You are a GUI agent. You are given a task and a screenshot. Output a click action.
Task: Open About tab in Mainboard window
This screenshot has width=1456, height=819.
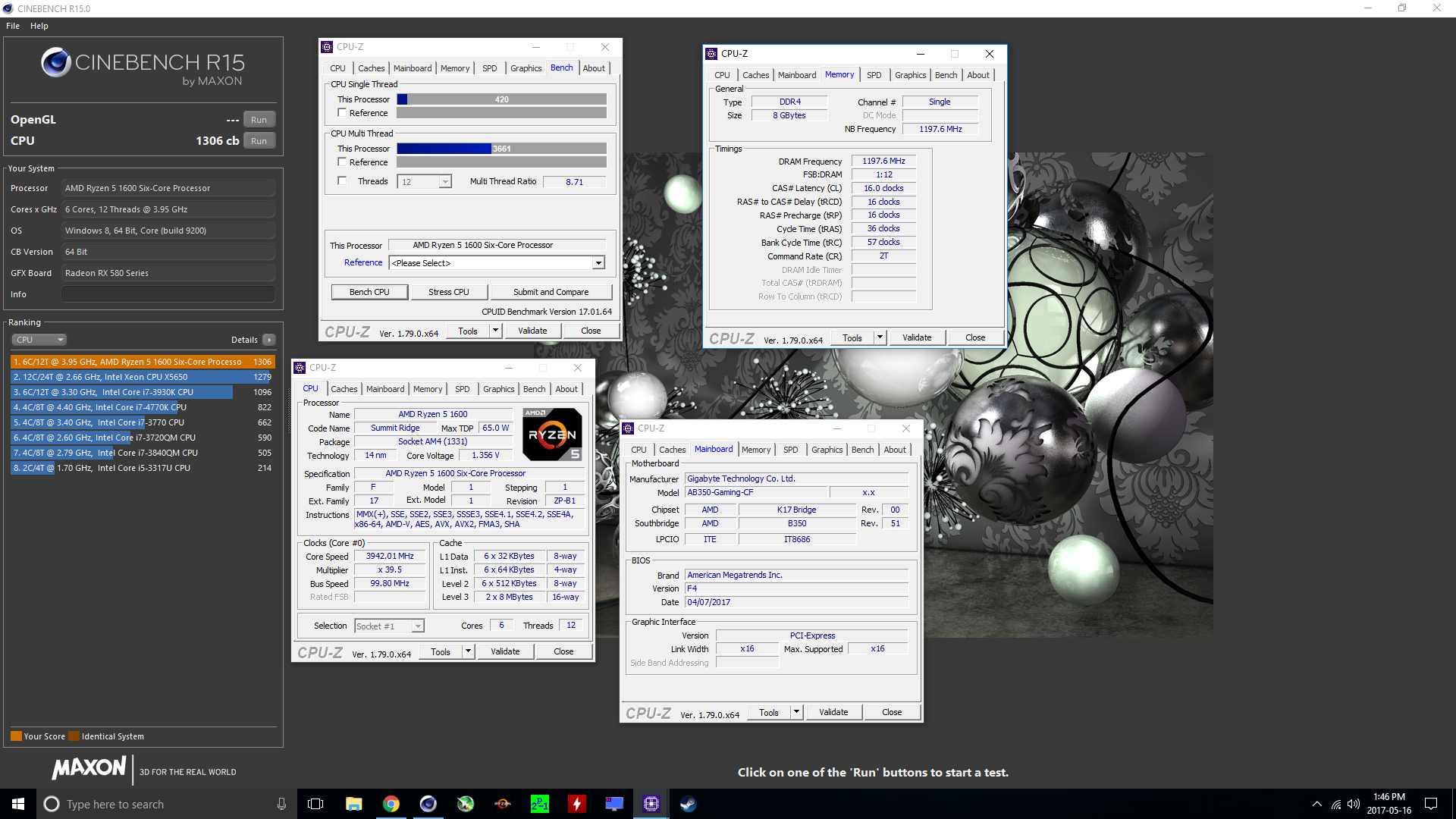(x=895, y=450)
